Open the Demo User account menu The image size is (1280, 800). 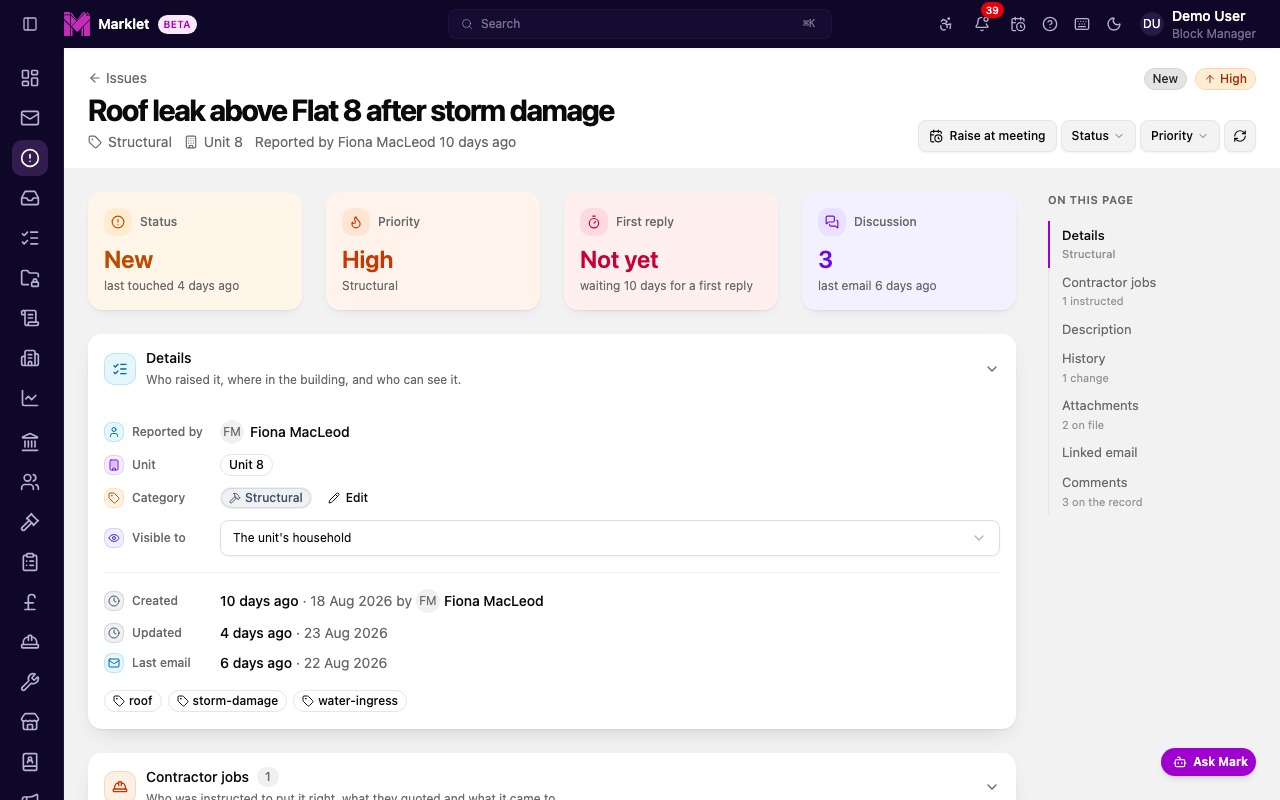[1198, 24]
